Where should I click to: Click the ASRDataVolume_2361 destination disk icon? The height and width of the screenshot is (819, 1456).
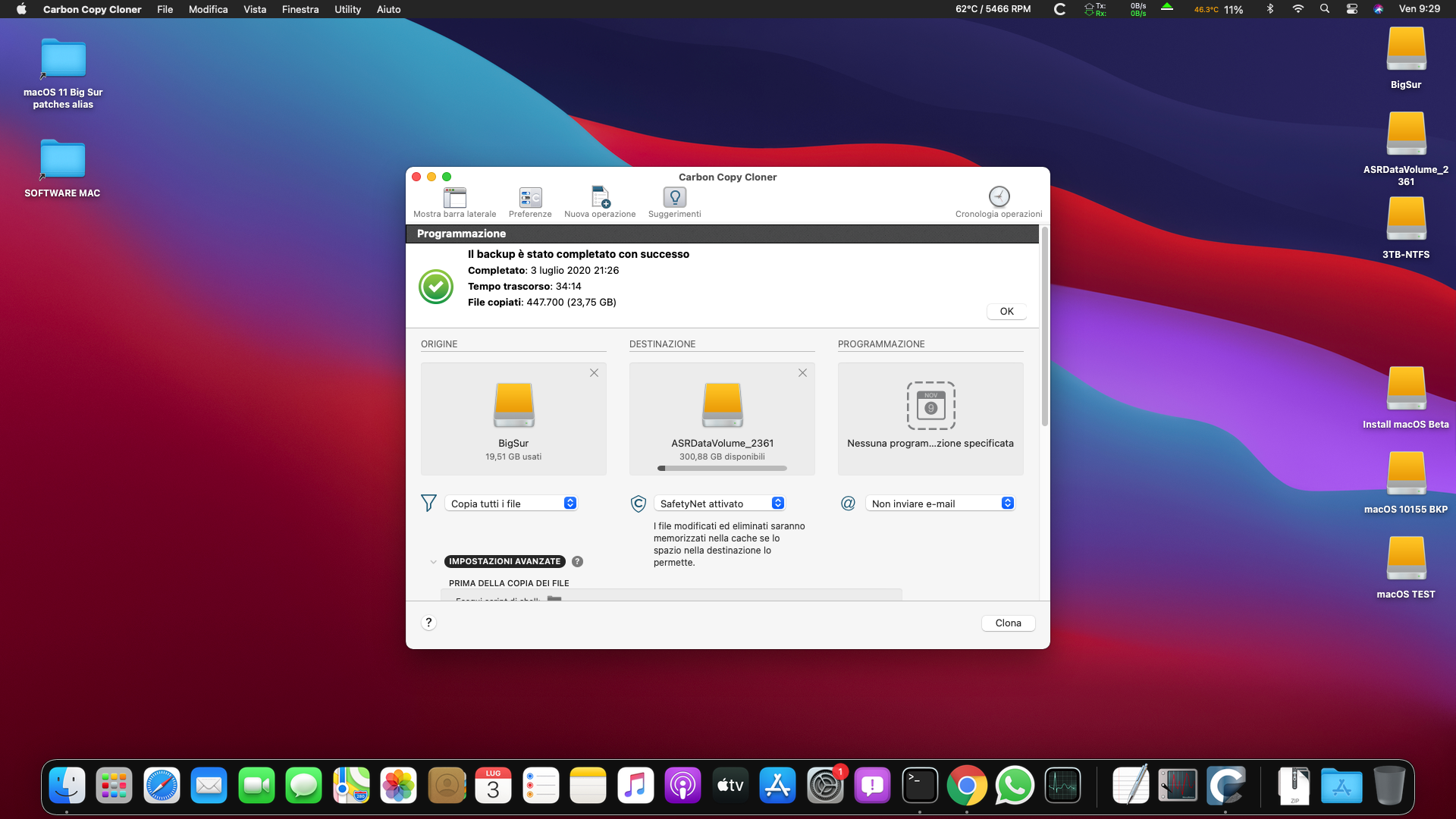tap(722, 405)
